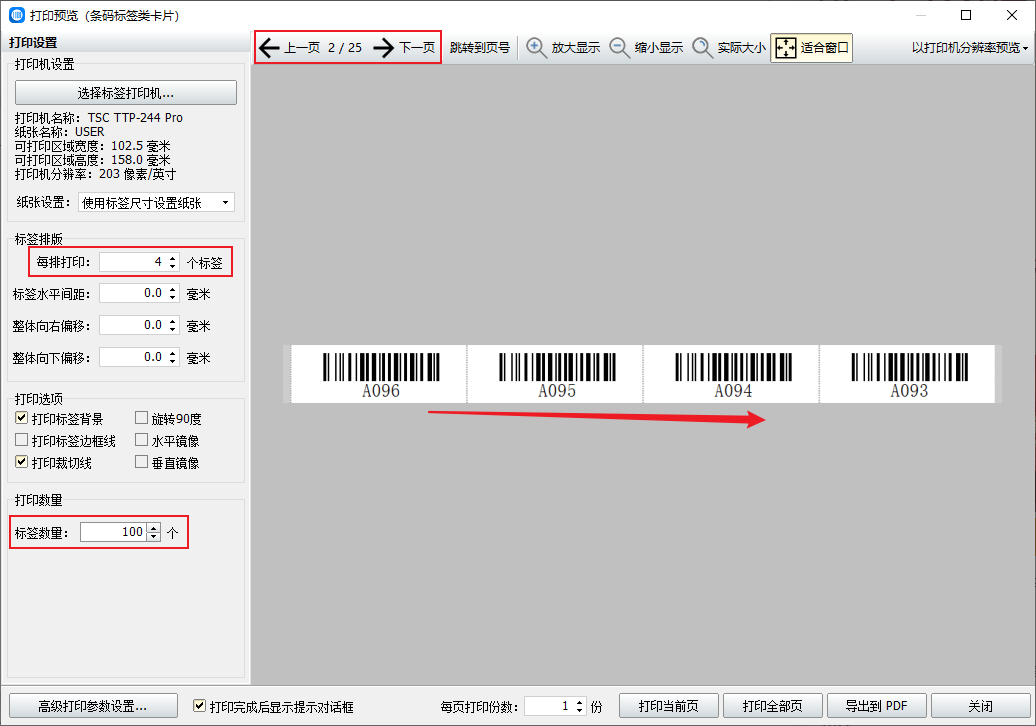Click 放大显示 label in toolbar

click(x=576, y=48)
